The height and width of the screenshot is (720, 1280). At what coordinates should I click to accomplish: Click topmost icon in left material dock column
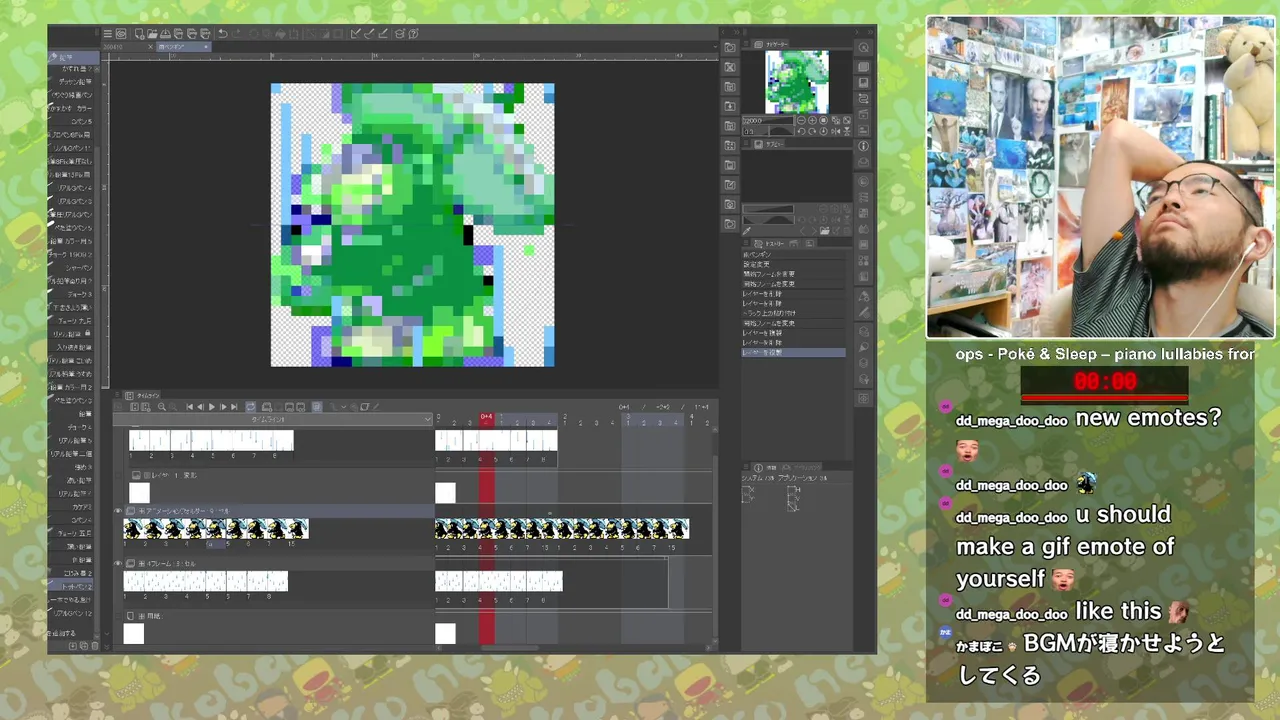tap(730, 47)
